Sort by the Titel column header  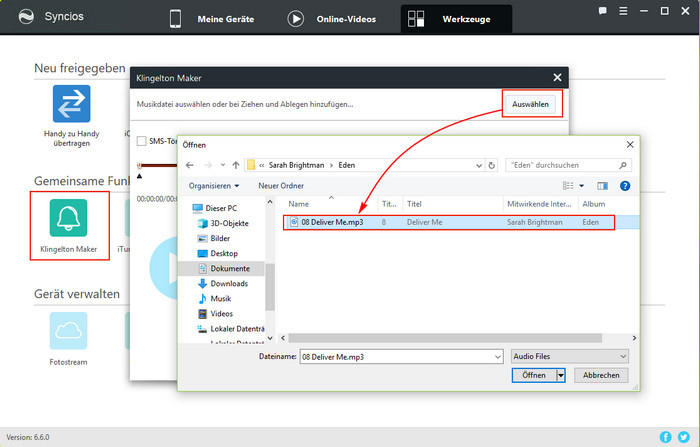pyautogui.click(x=414, y=204)
